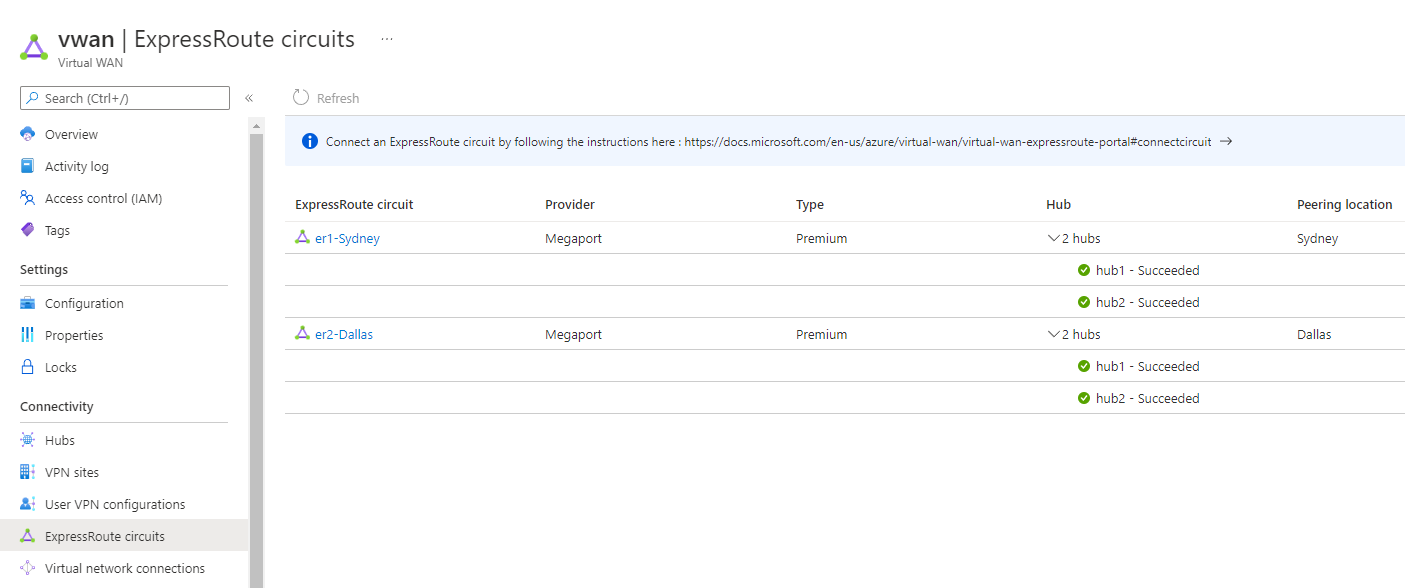Collapse the 2 hubs expander for er2-Dallas

(1052, 334)
